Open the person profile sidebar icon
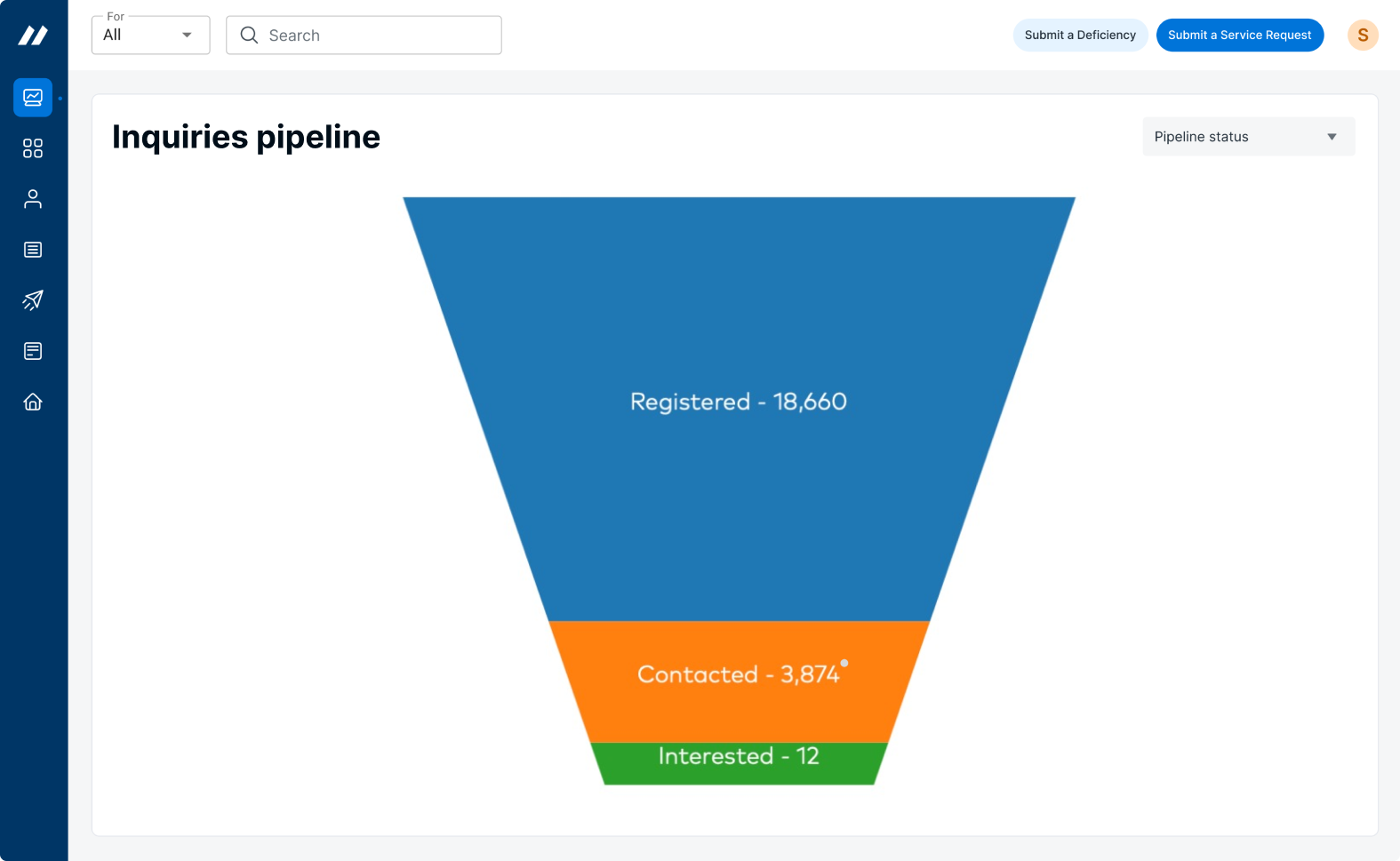Screen dimensions: 1400x861 (33, 199)
